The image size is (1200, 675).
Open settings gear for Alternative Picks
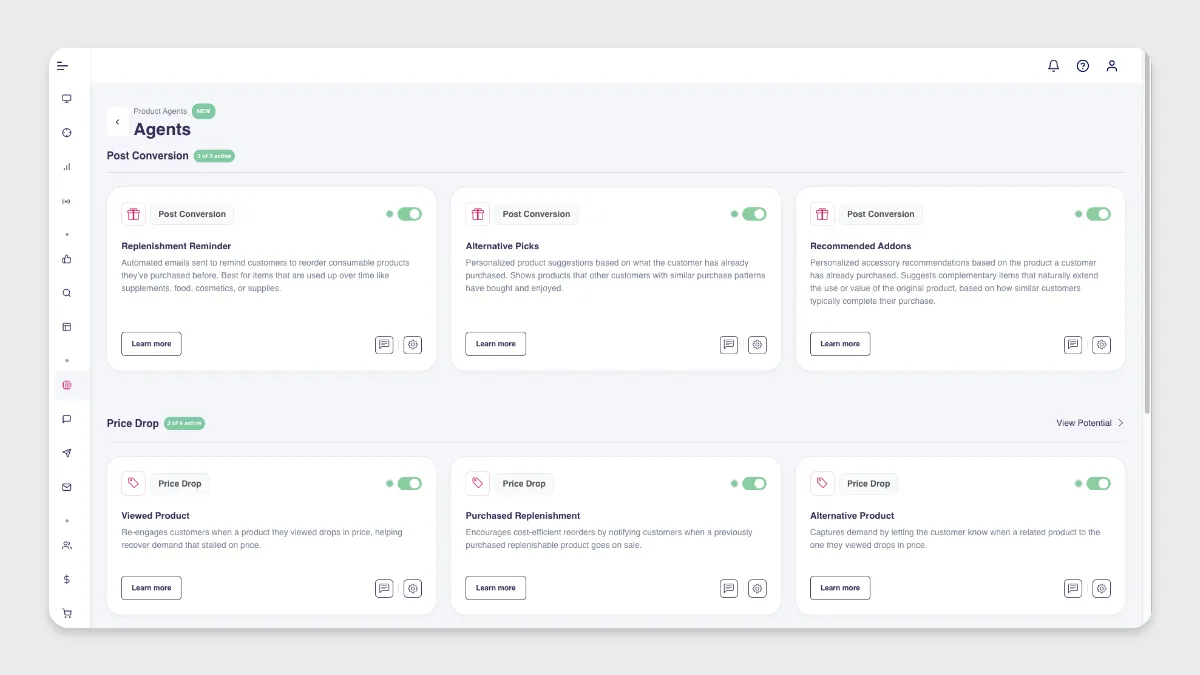tap(758, 344)
